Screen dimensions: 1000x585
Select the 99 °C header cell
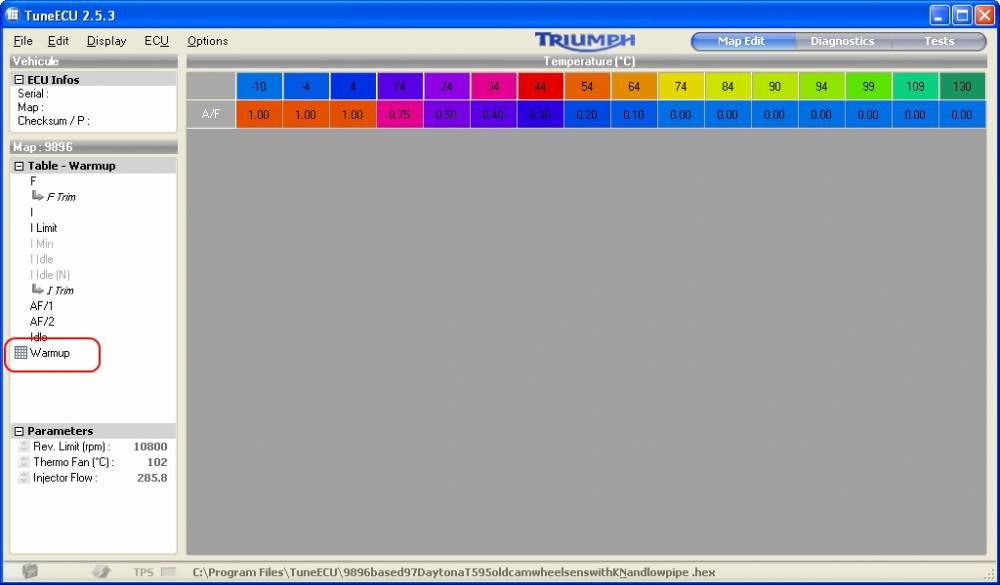coord(868,86)
